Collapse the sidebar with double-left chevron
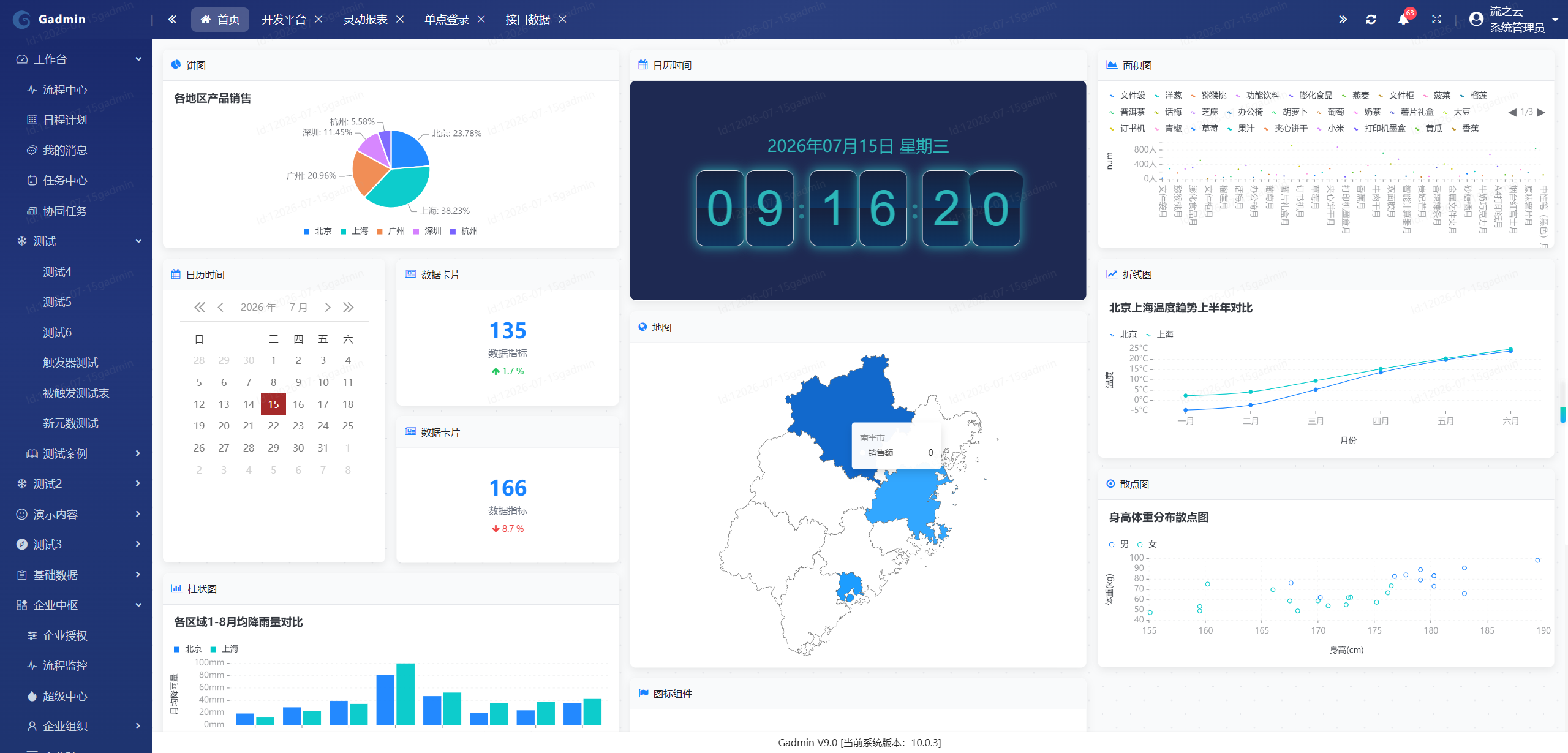The image size is (1568, 753). click(x=172, y=20)
